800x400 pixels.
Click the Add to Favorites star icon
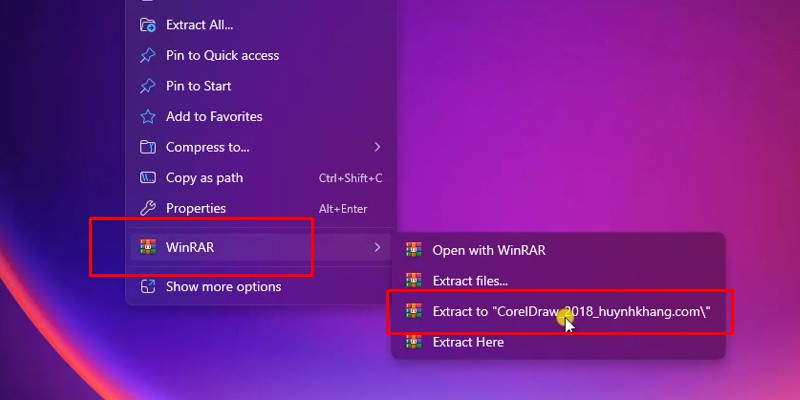tap(148, 116)
